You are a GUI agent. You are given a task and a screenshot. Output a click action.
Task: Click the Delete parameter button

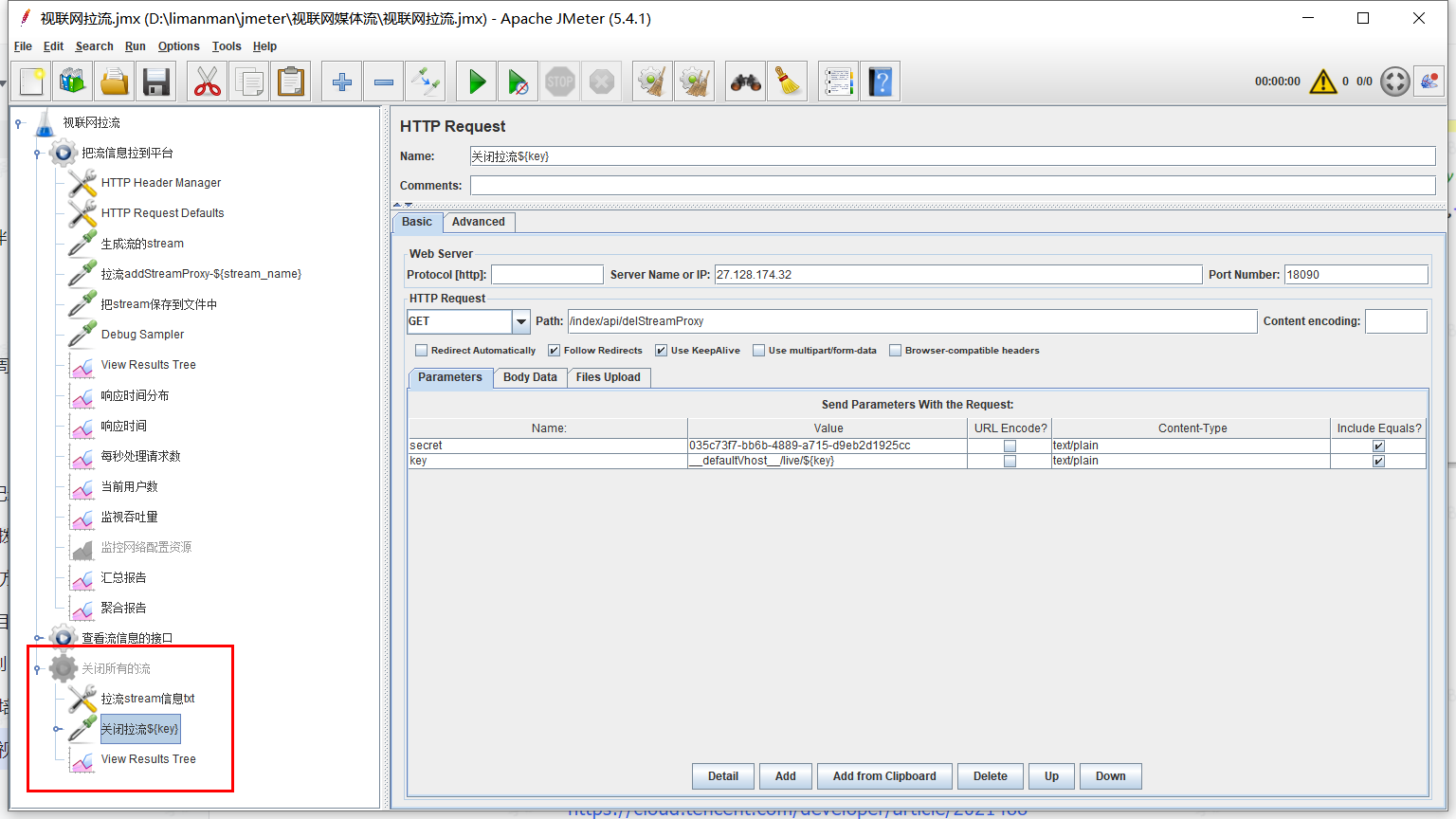coord(990,776)
